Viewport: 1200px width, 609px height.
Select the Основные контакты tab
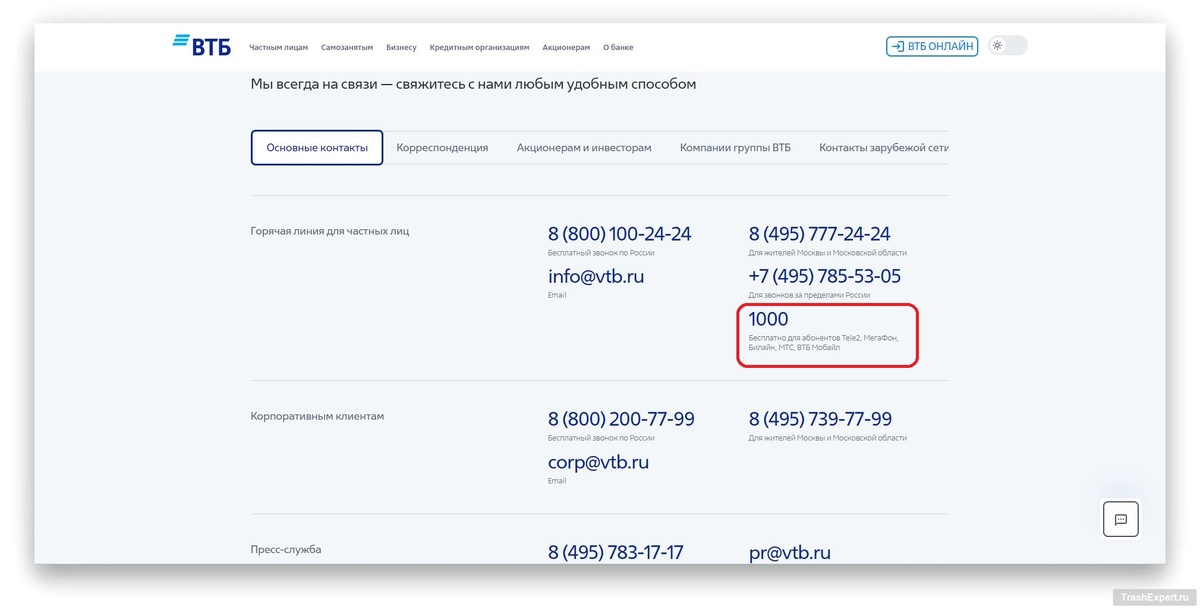click(316, 146)
